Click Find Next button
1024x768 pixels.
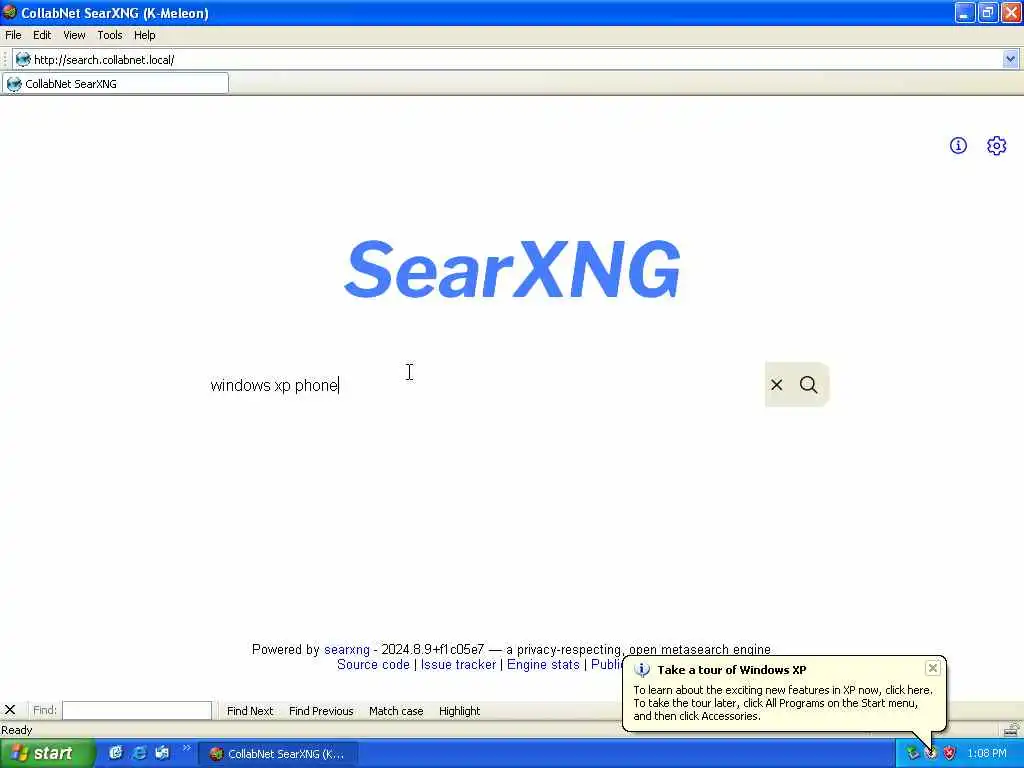click(x=249, y=711)
